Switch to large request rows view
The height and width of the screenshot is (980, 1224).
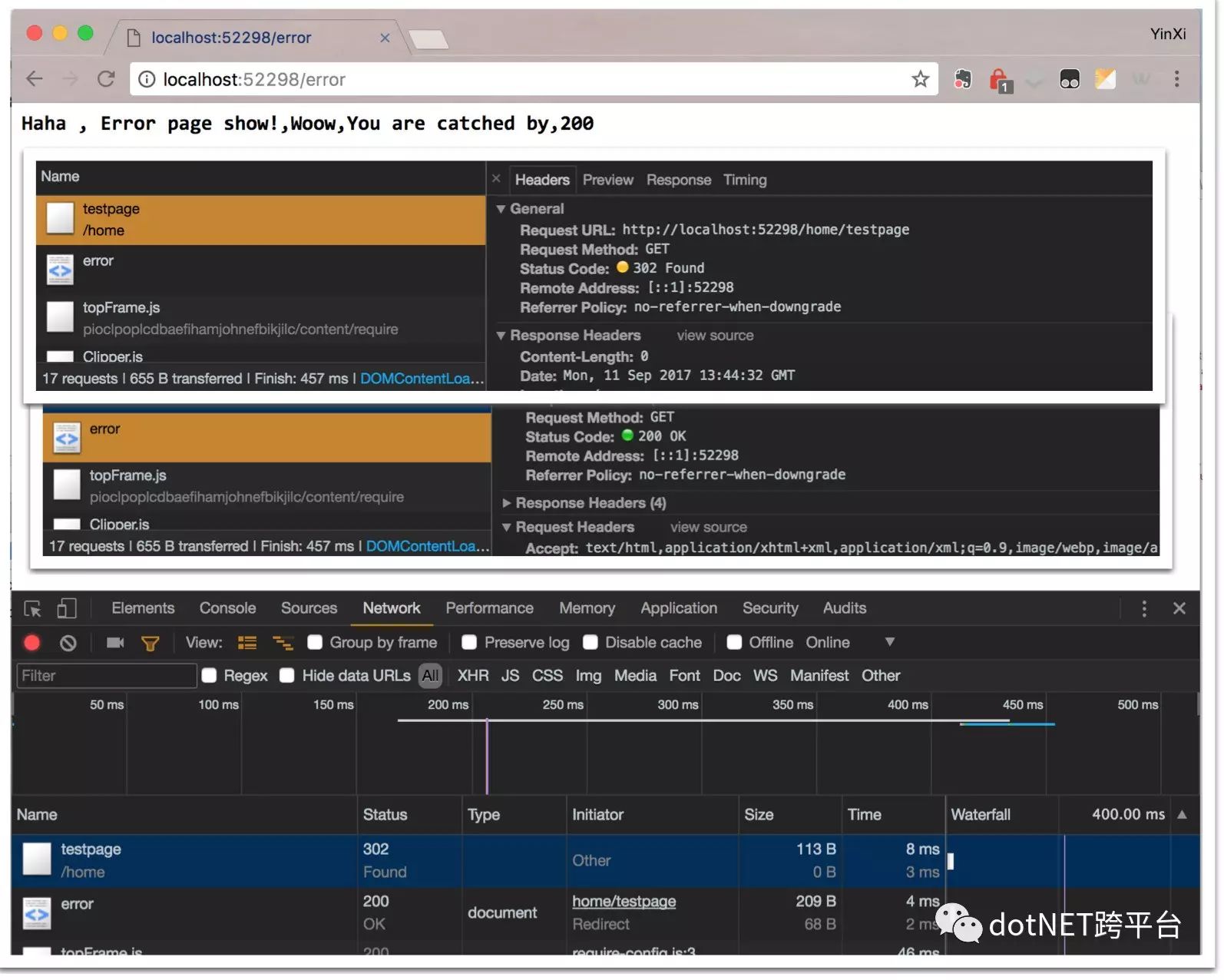[247, 644]
